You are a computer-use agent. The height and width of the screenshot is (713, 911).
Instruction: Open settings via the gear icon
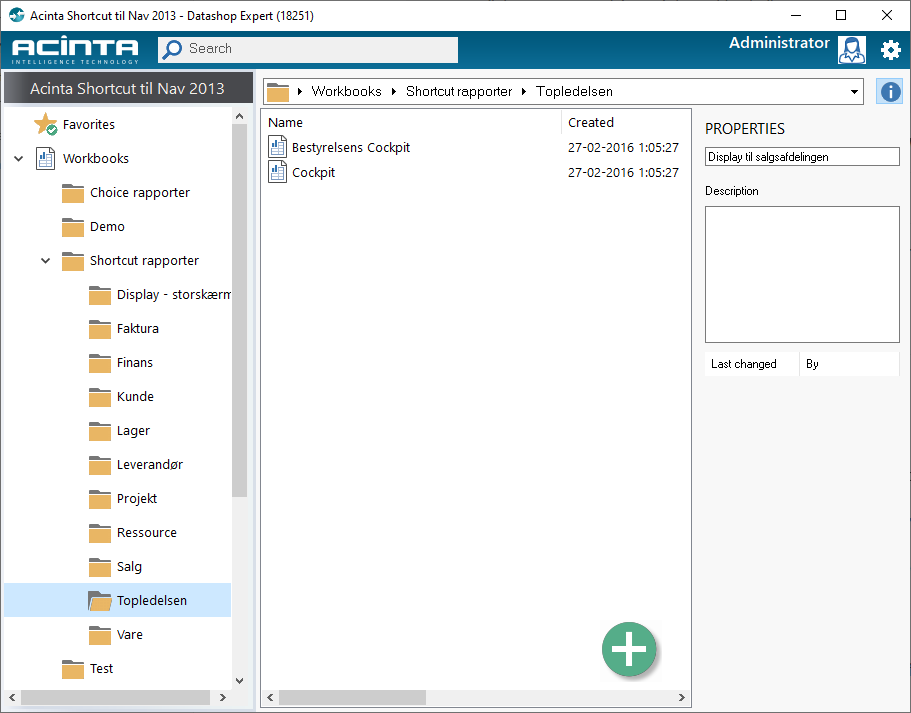point(891,50)
